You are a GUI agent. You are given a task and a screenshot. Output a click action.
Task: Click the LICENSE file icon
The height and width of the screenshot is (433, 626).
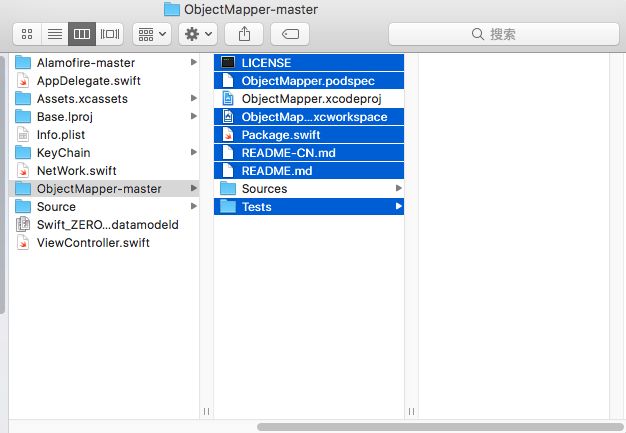(x=228, y=62)
